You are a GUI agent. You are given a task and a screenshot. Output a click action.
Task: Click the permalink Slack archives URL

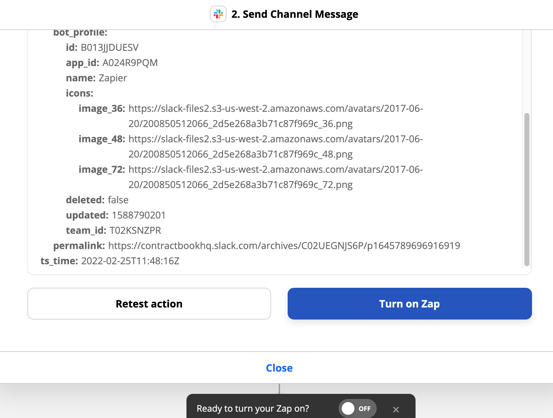[284, 246]
